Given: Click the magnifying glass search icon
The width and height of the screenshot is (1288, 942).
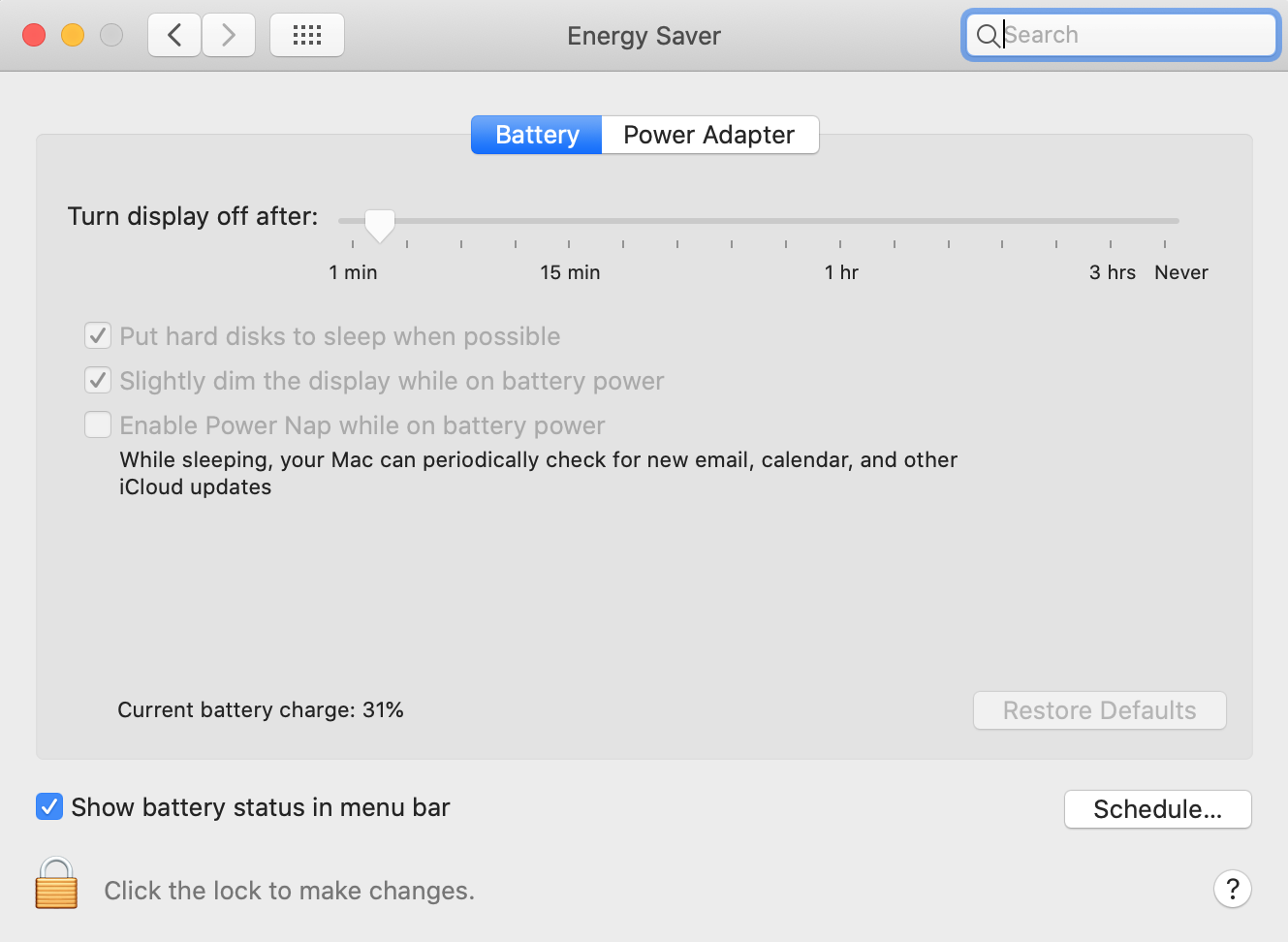Looking at the screenshot, I should pyautogui.click(x=988, y=36).
